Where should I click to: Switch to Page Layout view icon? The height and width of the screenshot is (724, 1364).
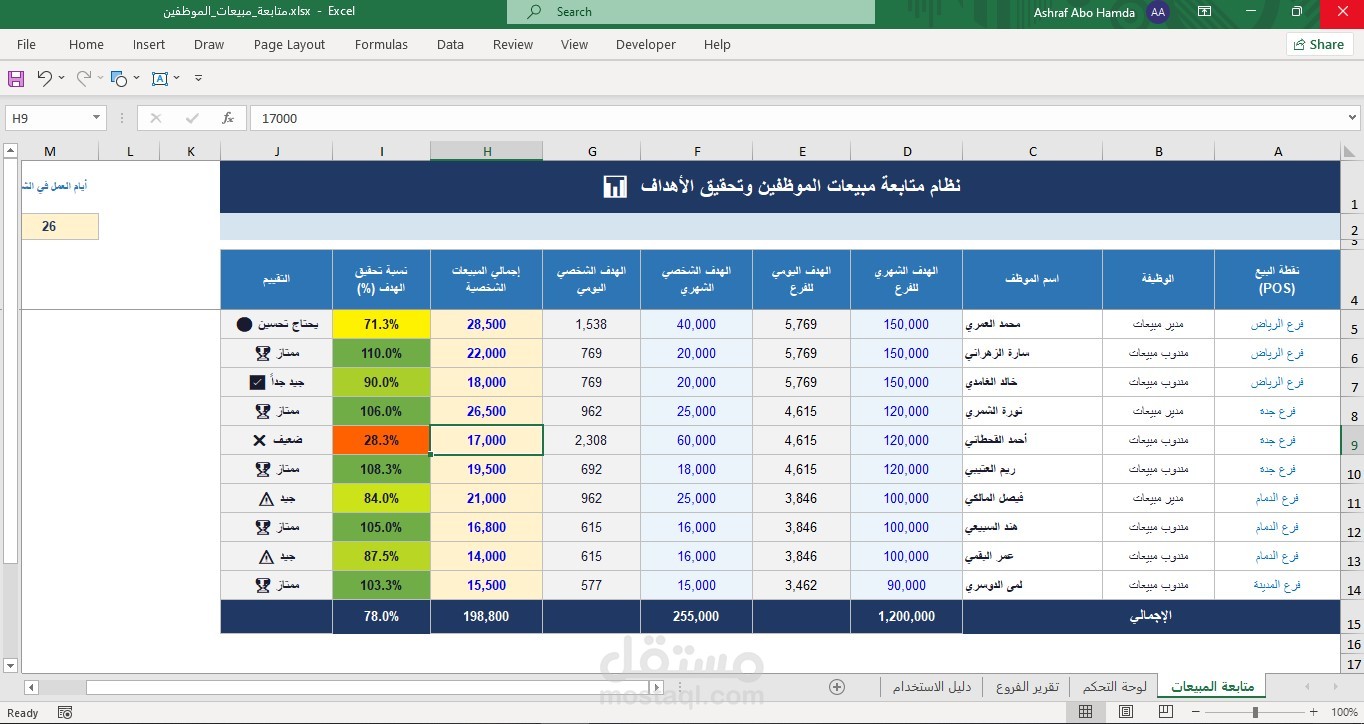pyautogui.click(x=1126, y=712)
